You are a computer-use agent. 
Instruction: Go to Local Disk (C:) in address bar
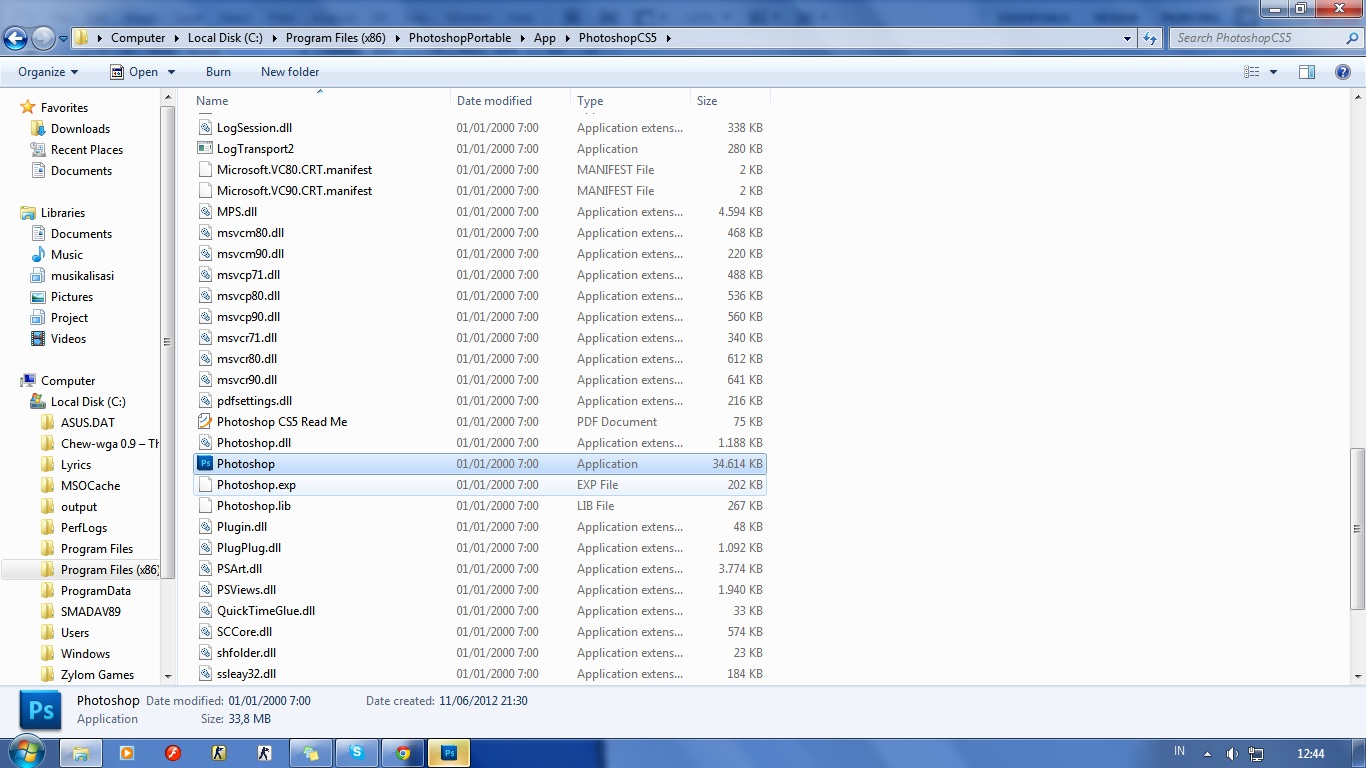tap(225, 38)
